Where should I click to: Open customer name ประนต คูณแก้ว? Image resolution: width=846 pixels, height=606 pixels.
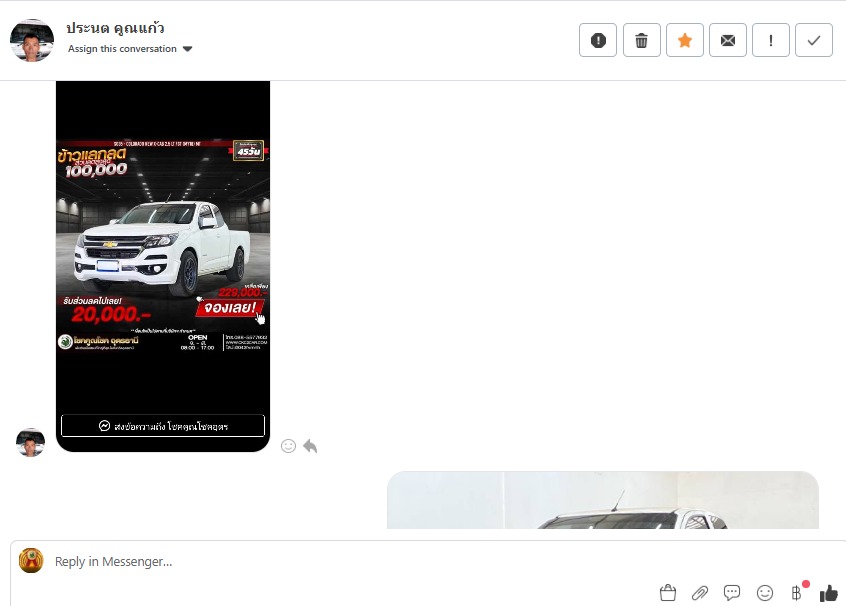(115, 28)
